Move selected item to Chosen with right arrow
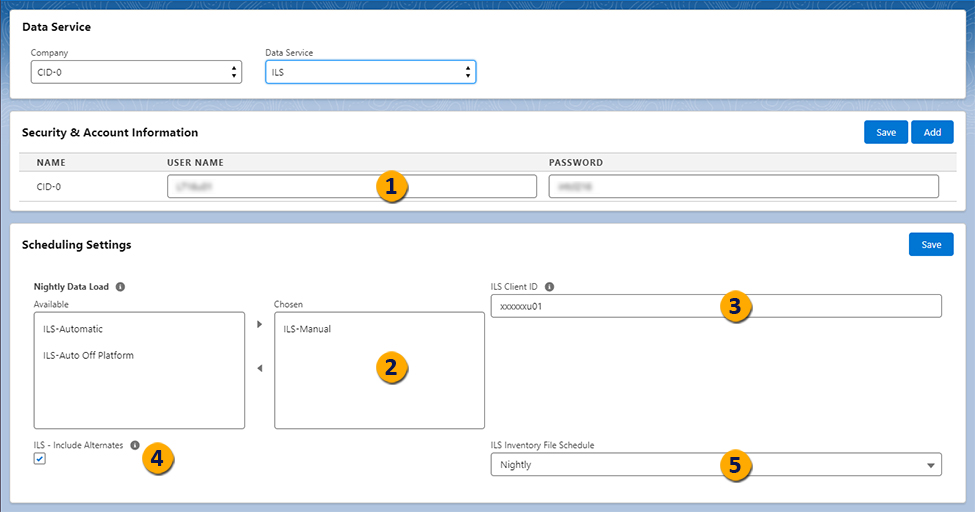This screenshot has height=512, width=975. 259,324
